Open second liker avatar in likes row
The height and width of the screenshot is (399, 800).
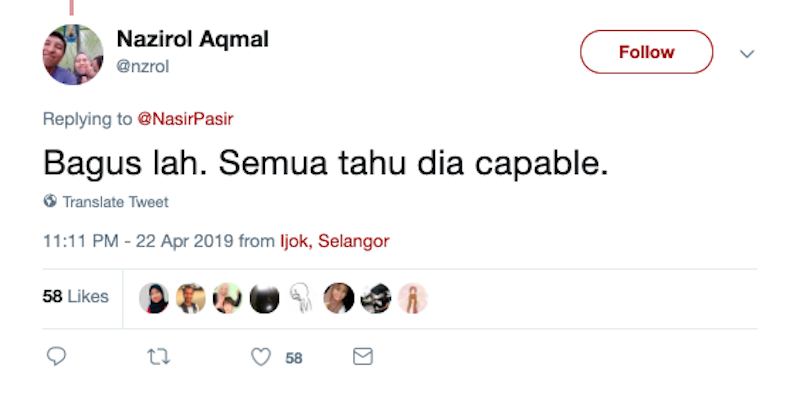[191, 298]
